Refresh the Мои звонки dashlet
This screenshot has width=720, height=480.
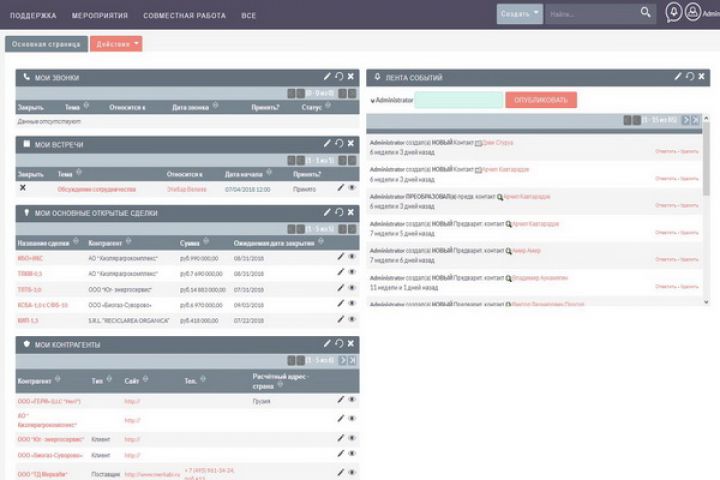(339, 77)
